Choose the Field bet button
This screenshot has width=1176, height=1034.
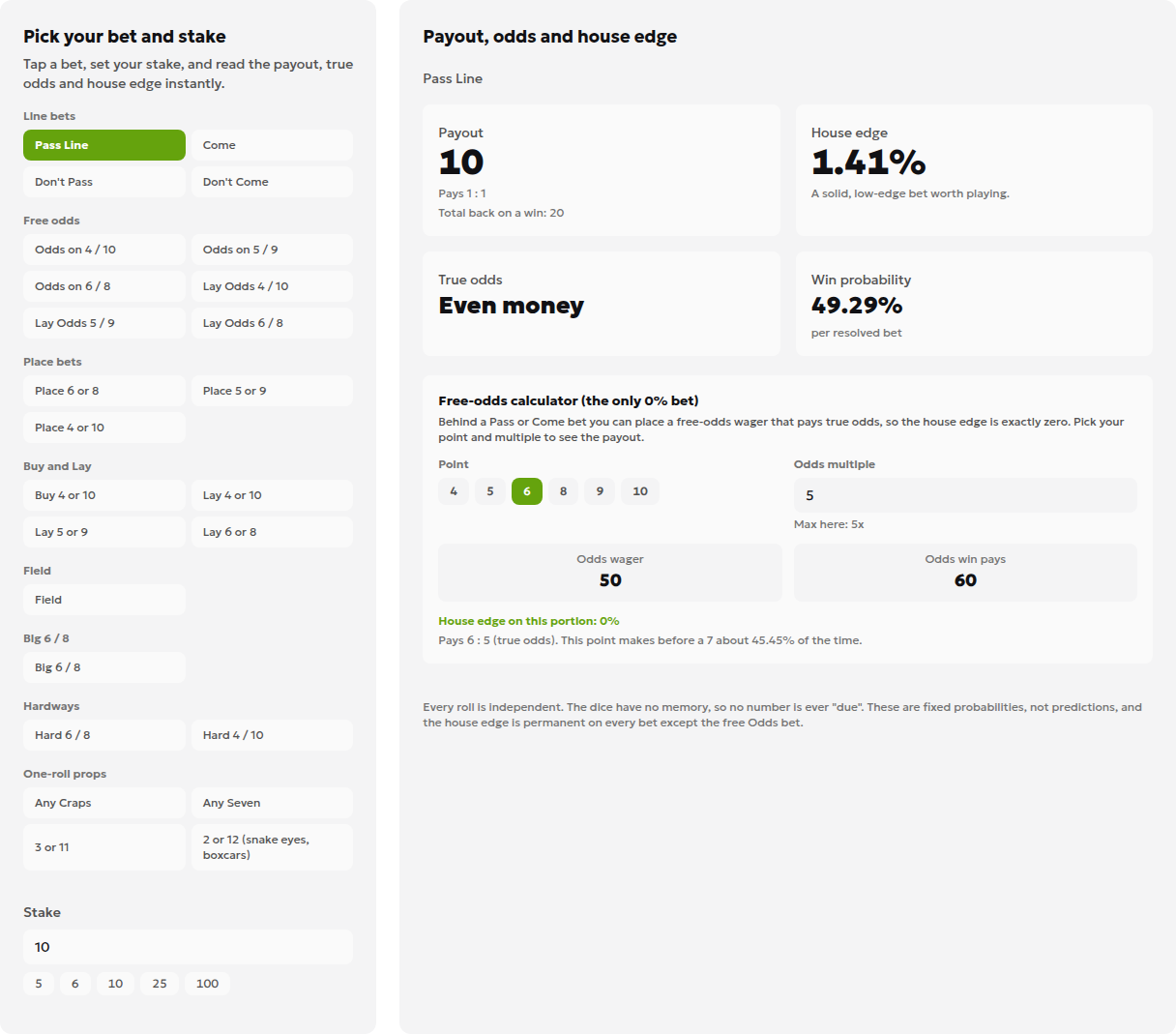[104, 600]
